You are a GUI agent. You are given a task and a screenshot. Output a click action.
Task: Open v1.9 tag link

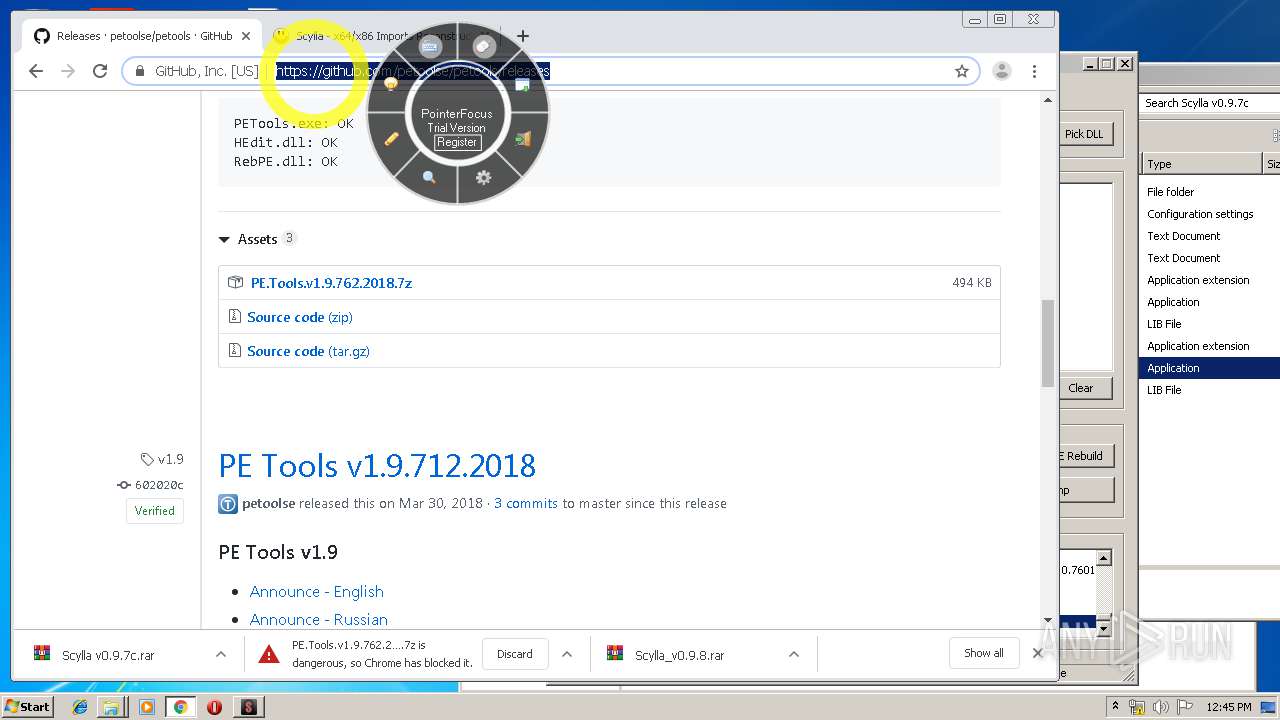click(163, 459)
